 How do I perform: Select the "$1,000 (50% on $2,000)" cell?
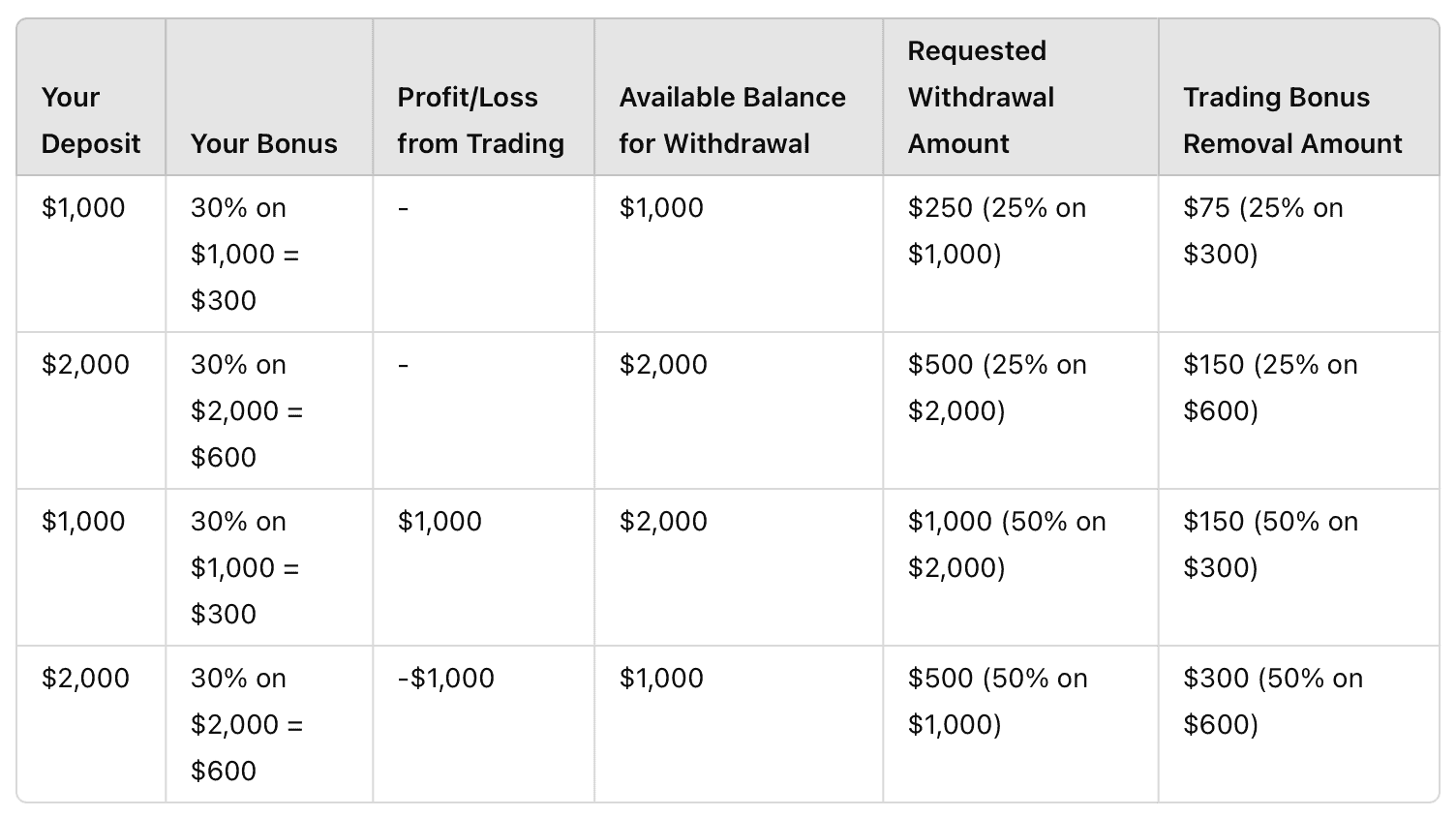point(1006,544)
